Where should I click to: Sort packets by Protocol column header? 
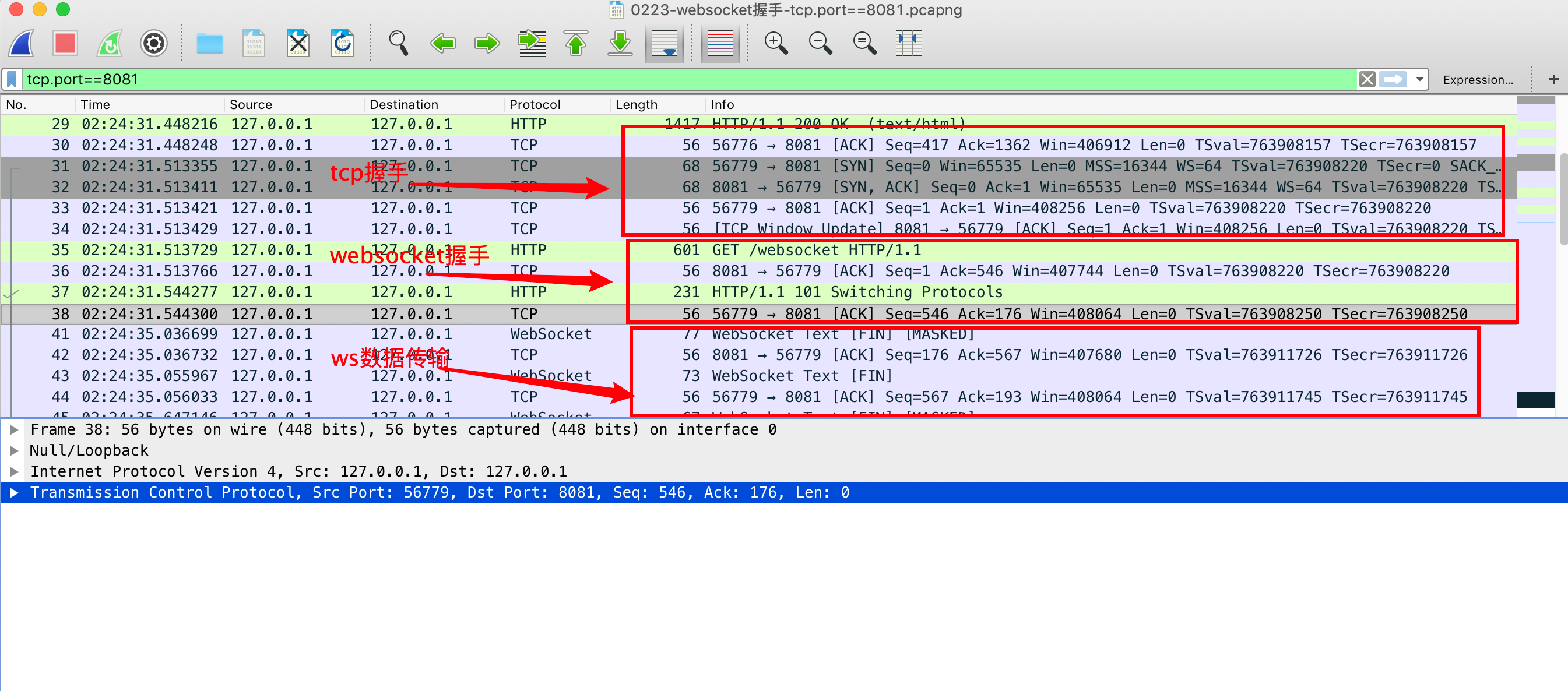coord(535,105)
